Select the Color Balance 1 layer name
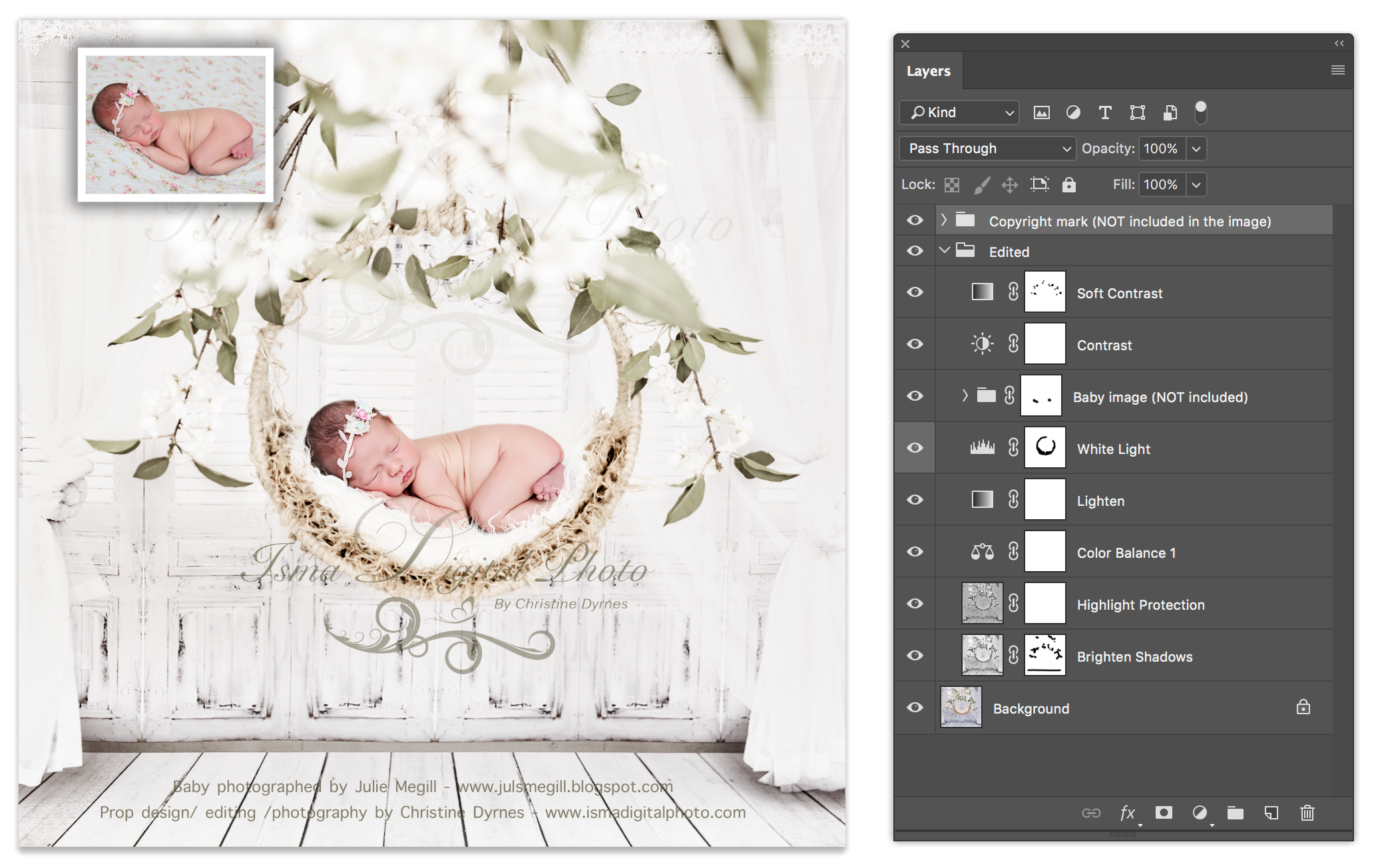The width and height of the screenshot is (1374, 868). [1126, 552]
